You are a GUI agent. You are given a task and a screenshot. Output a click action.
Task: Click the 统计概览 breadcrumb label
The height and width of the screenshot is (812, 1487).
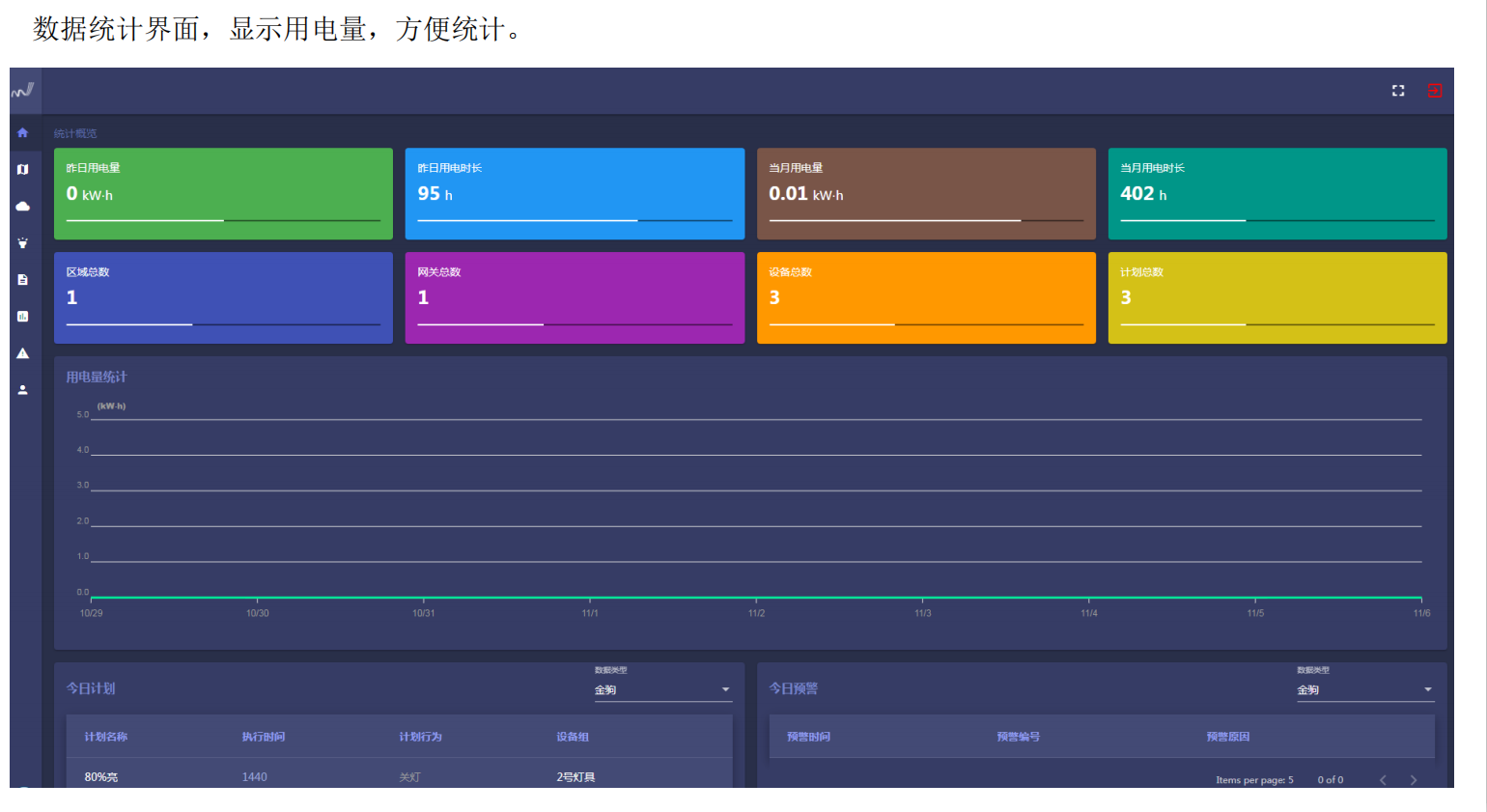(x=75, y=134)
